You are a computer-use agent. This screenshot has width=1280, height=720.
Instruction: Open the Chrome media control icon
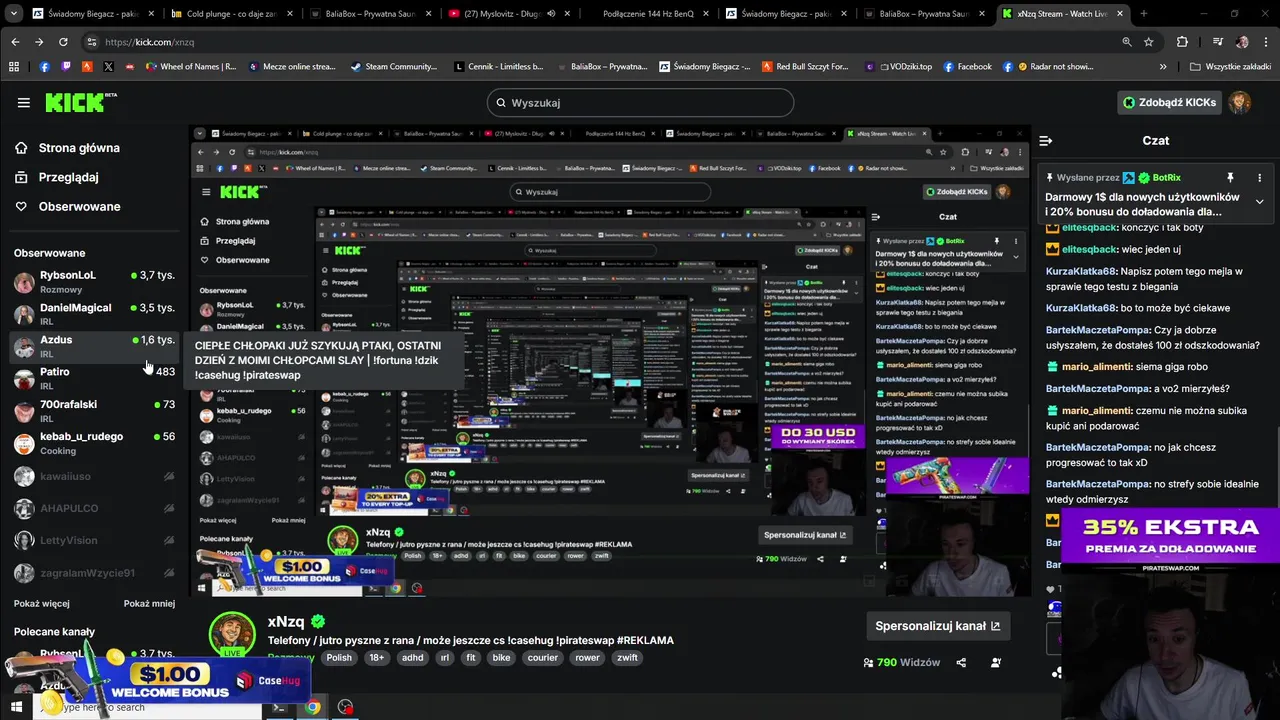tap(1217, 42)
